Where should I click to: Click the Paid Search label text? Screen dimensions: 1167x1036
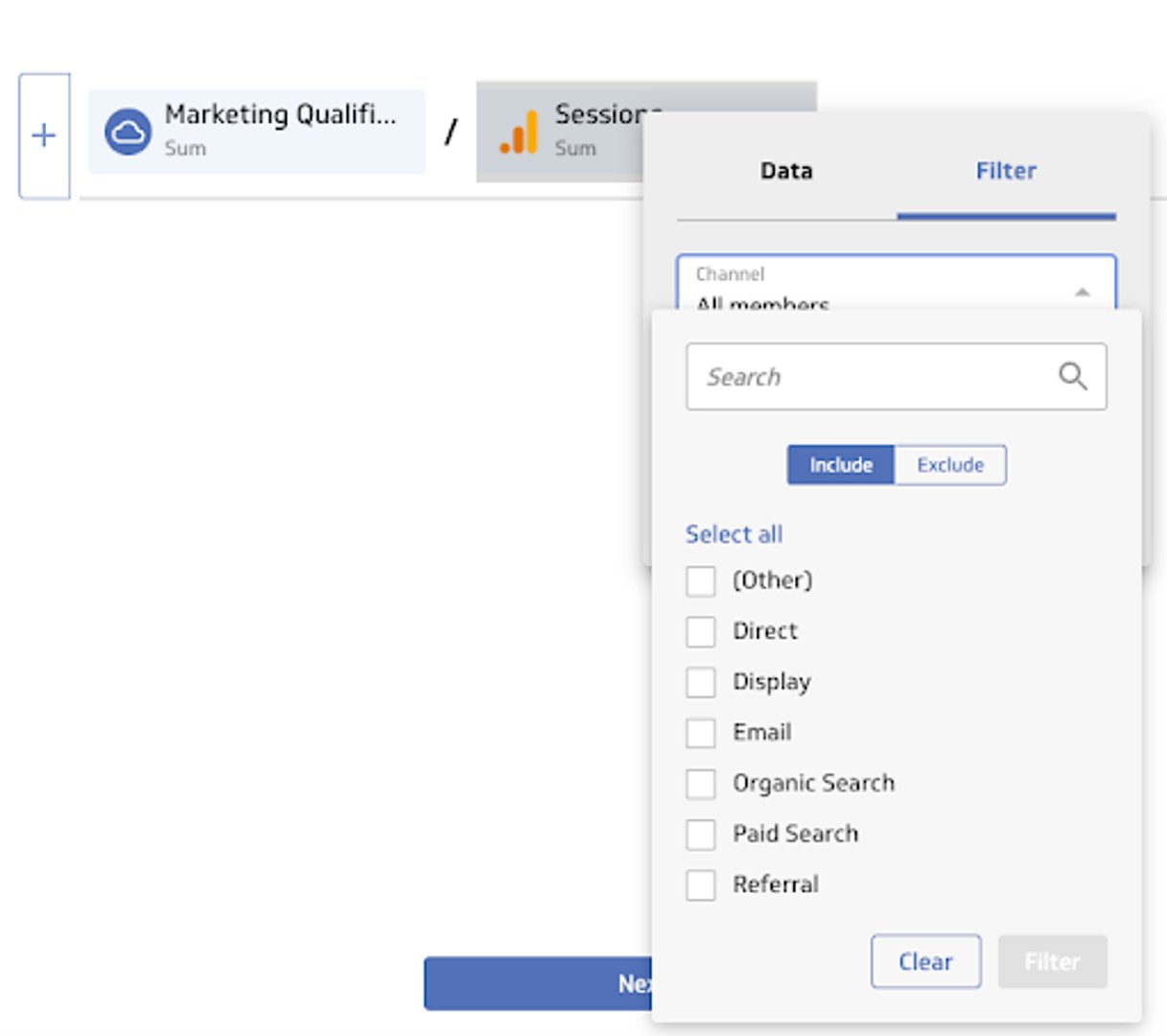click(x=795, y=834)
